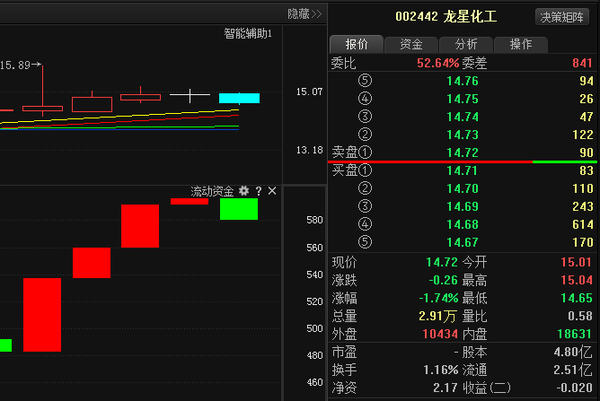Click the 股本 value 4.80亿
This screenshot has width=600, height=401.
pos(573,352)
